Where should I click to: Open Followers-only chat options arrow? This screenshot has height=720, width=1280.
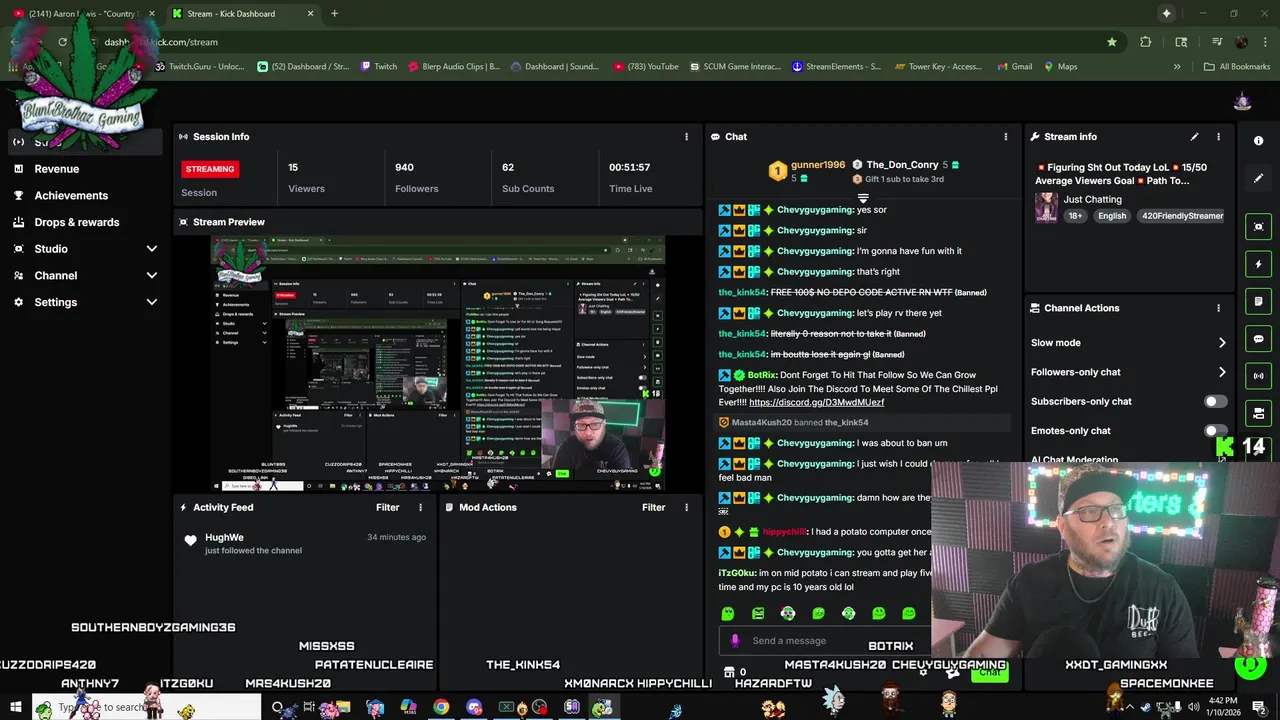tap(1221, 372)
